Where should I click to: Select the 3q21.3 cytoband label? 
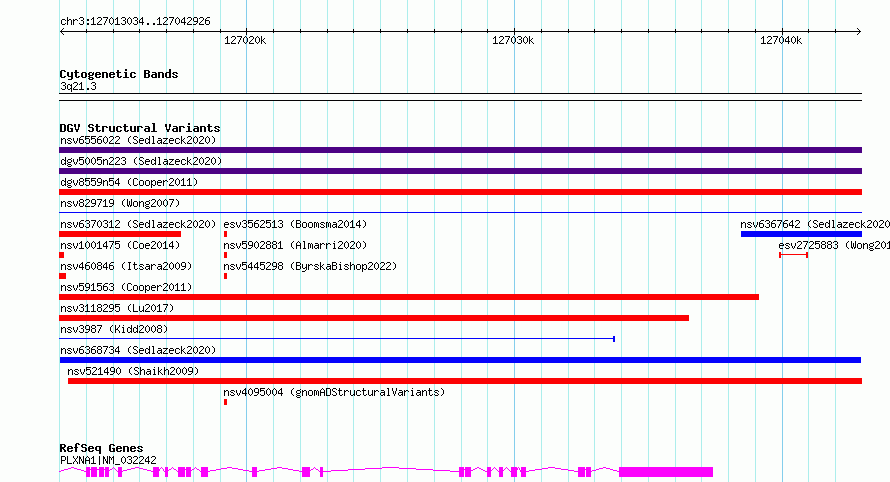78,86
